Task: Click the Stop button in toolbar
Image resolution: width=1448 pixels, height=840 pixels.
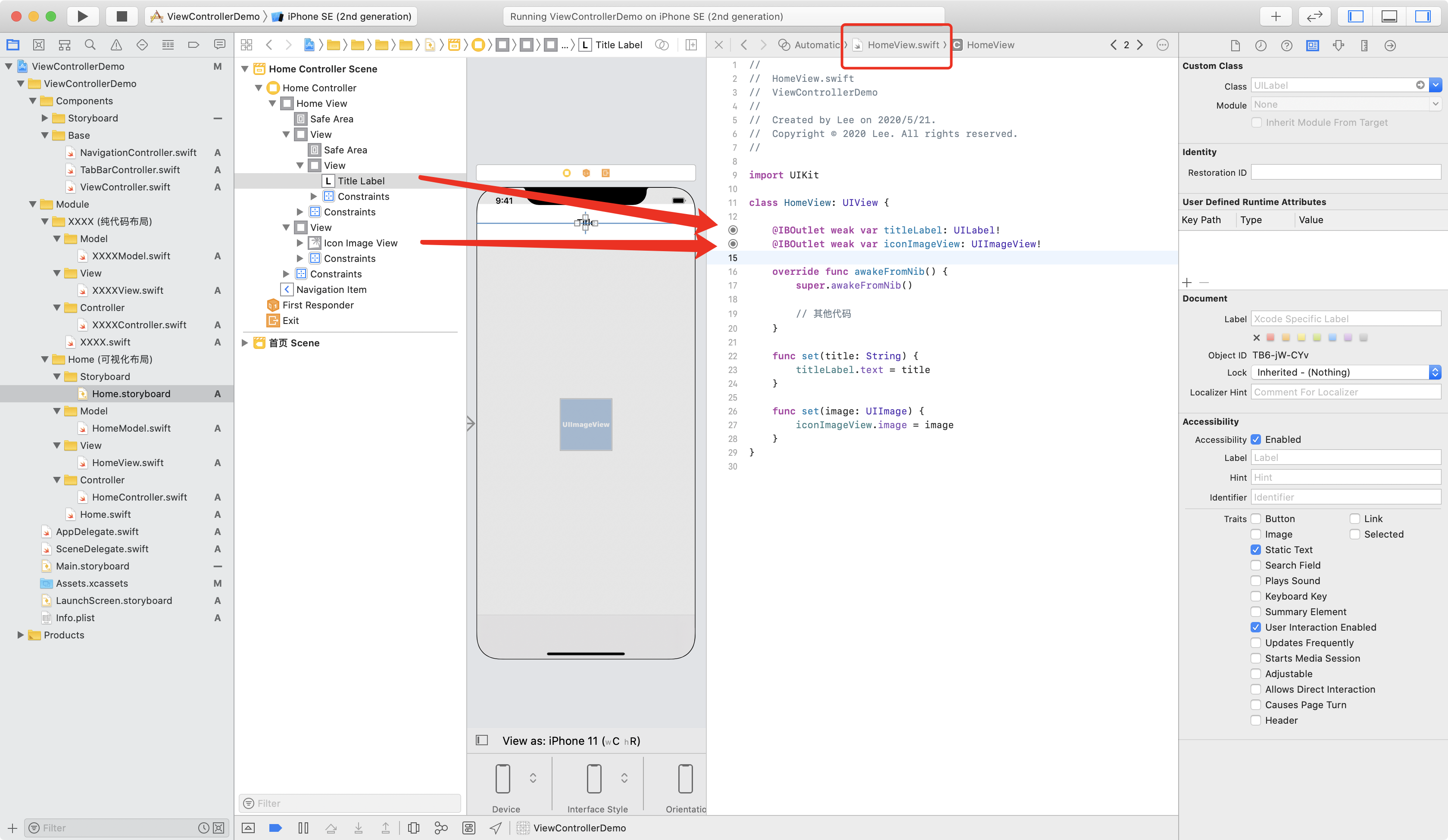Action: point(121,16)
